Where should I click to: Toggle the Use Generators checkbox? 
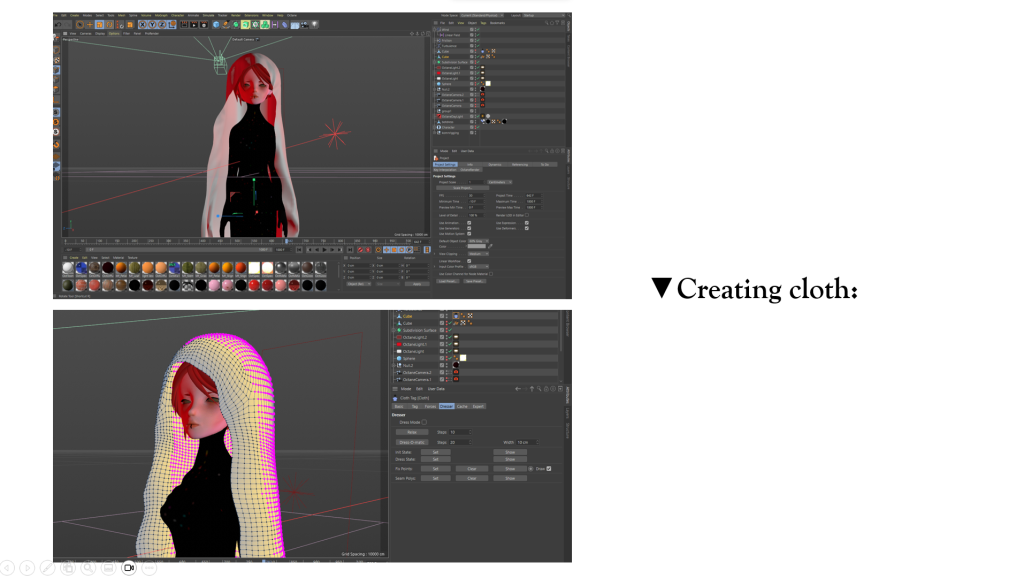[x=469, y=228]
